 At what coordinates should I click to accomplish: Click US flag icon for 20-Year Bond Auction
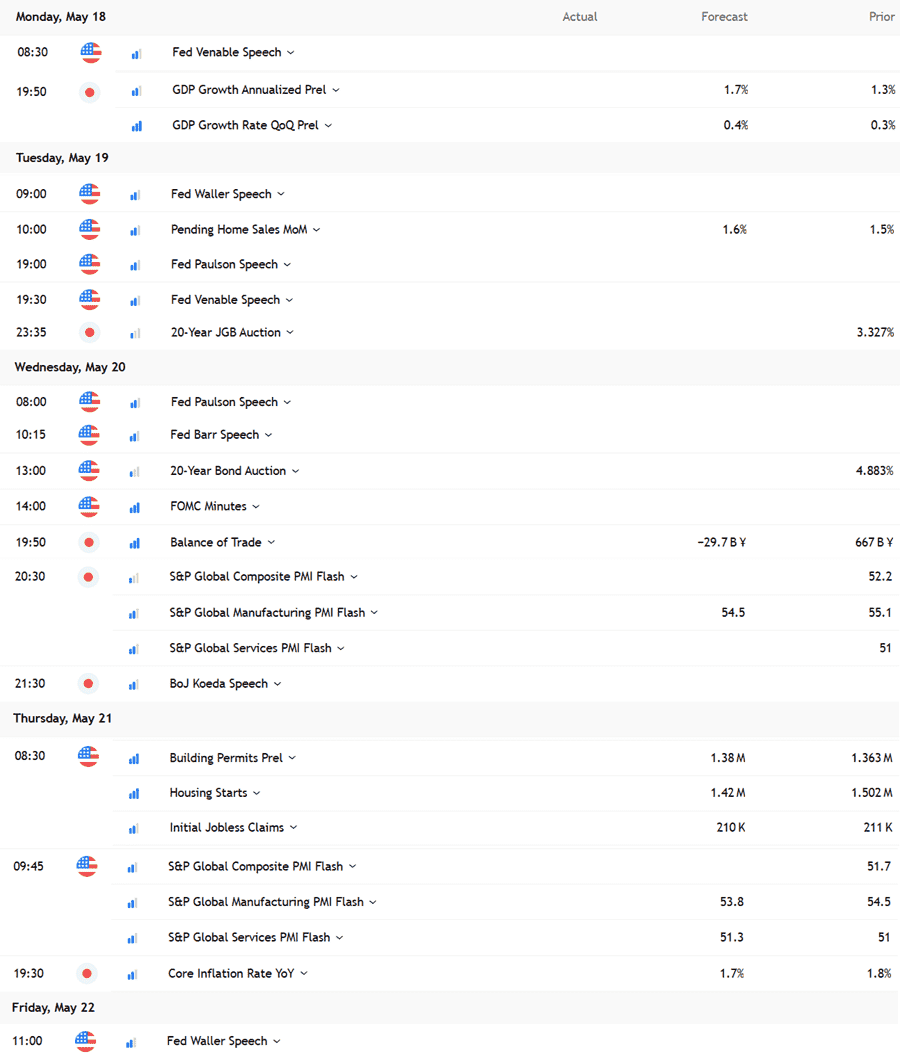click(88, 471)
